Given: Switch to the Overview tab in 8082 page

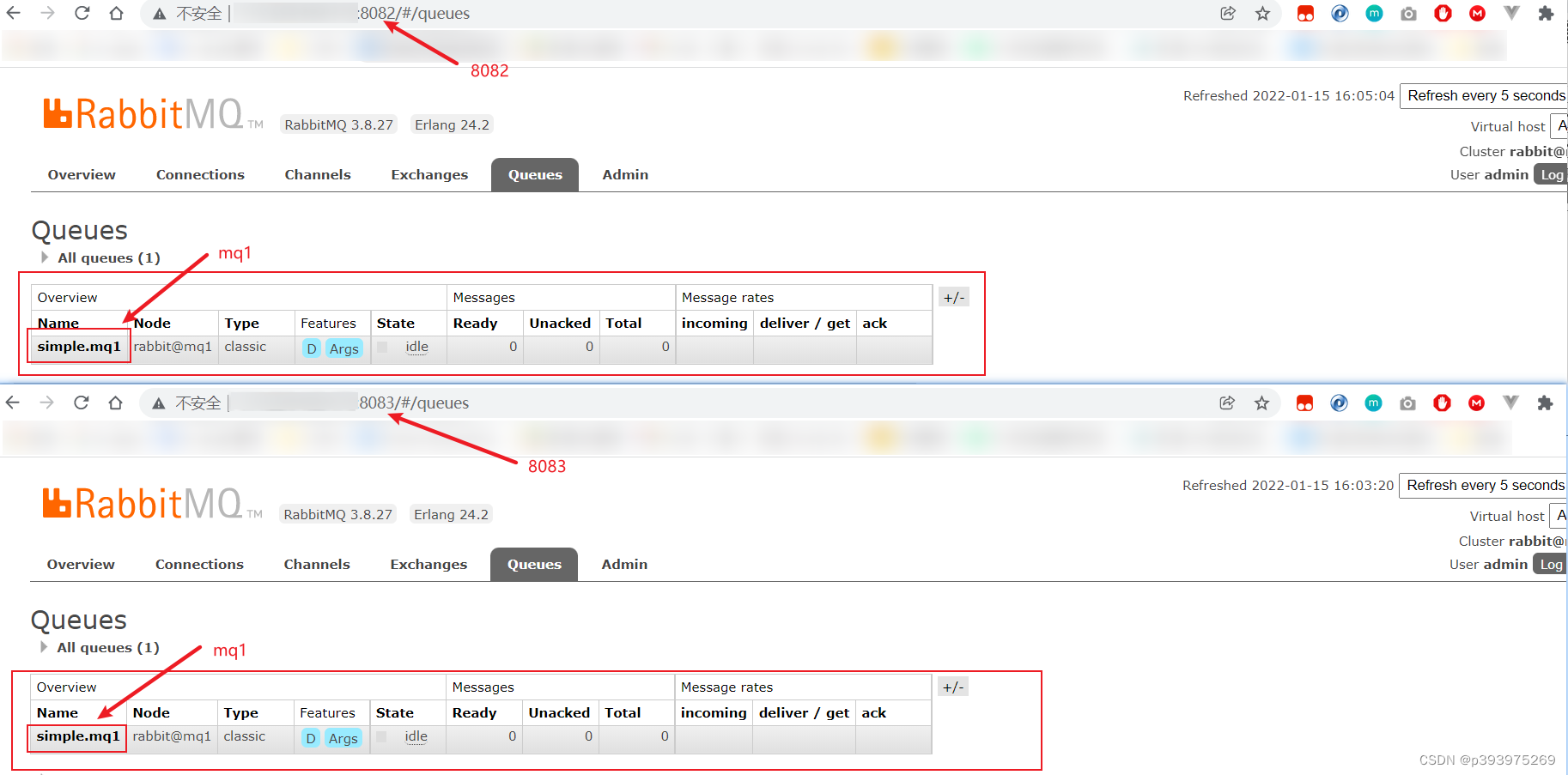Looking at the screenshot, I should click(82, 175).
